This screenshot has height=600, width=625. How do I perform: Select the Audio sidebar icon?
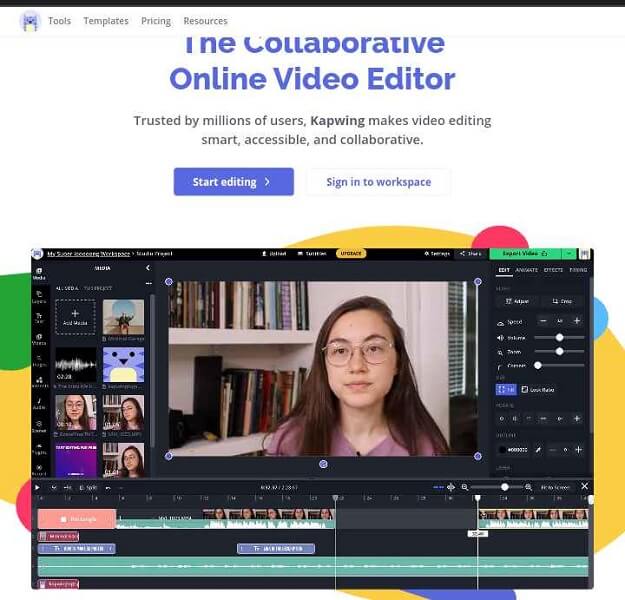[39, 403]
